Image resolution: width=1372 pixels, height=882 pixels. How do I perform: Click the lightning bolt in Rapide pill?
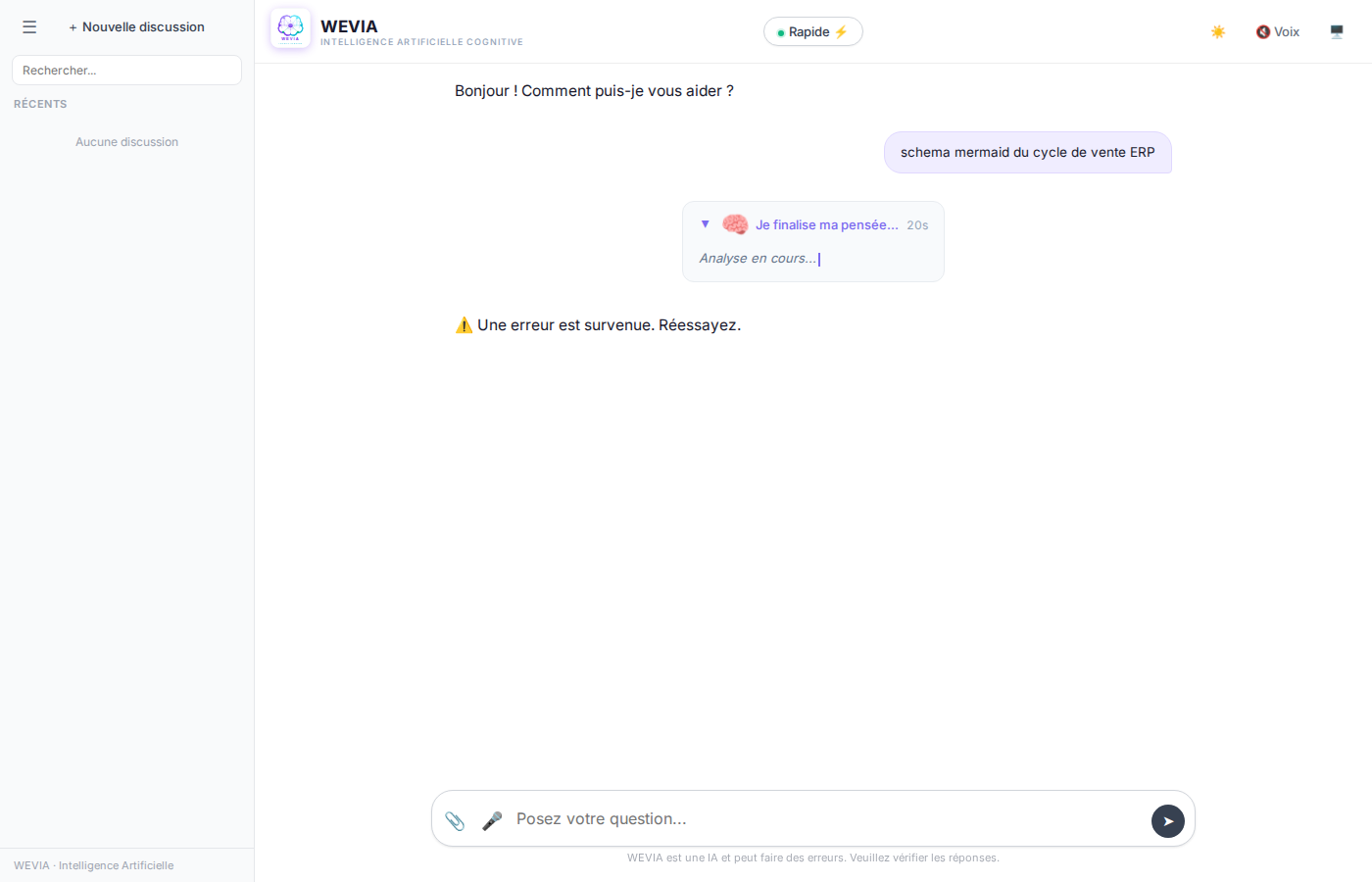tap(841, 32)
